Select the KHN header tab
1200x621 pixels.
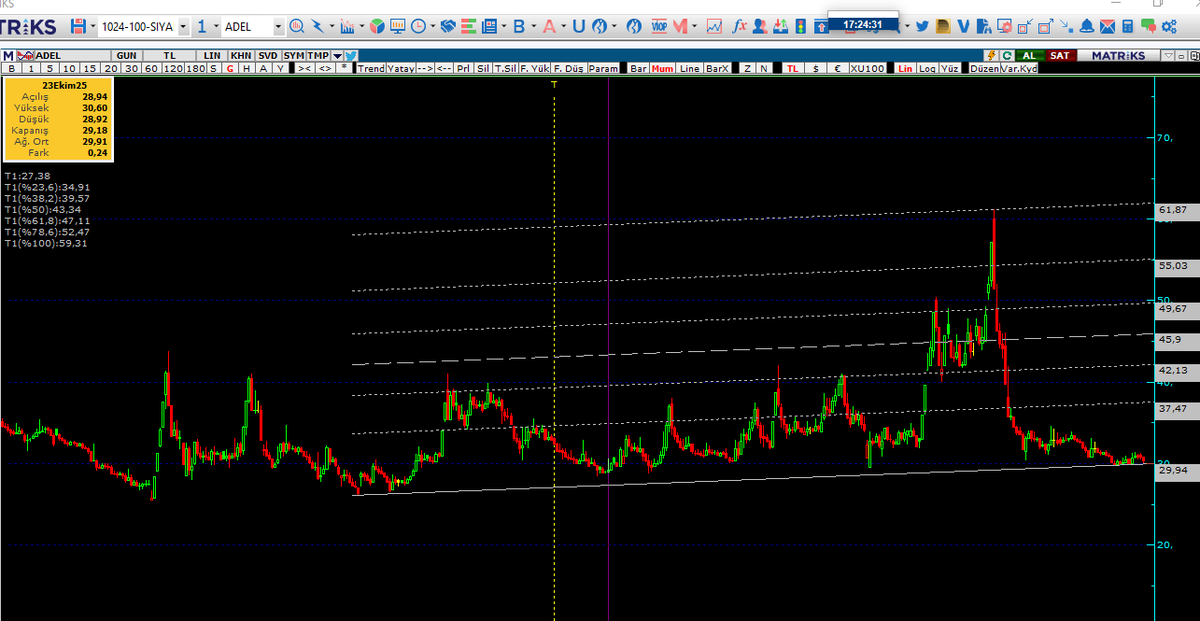[241, 56]
